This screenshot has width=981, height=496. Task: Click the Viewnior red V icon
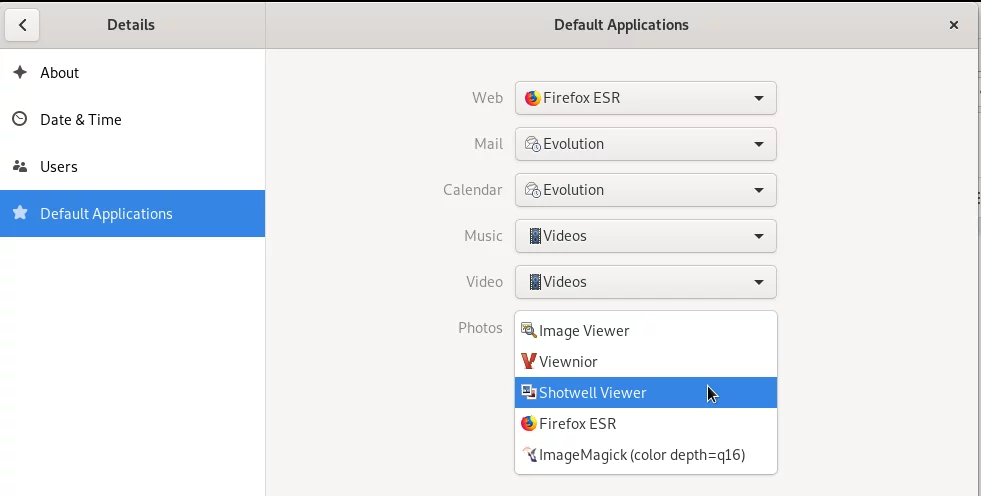[529, 362]
